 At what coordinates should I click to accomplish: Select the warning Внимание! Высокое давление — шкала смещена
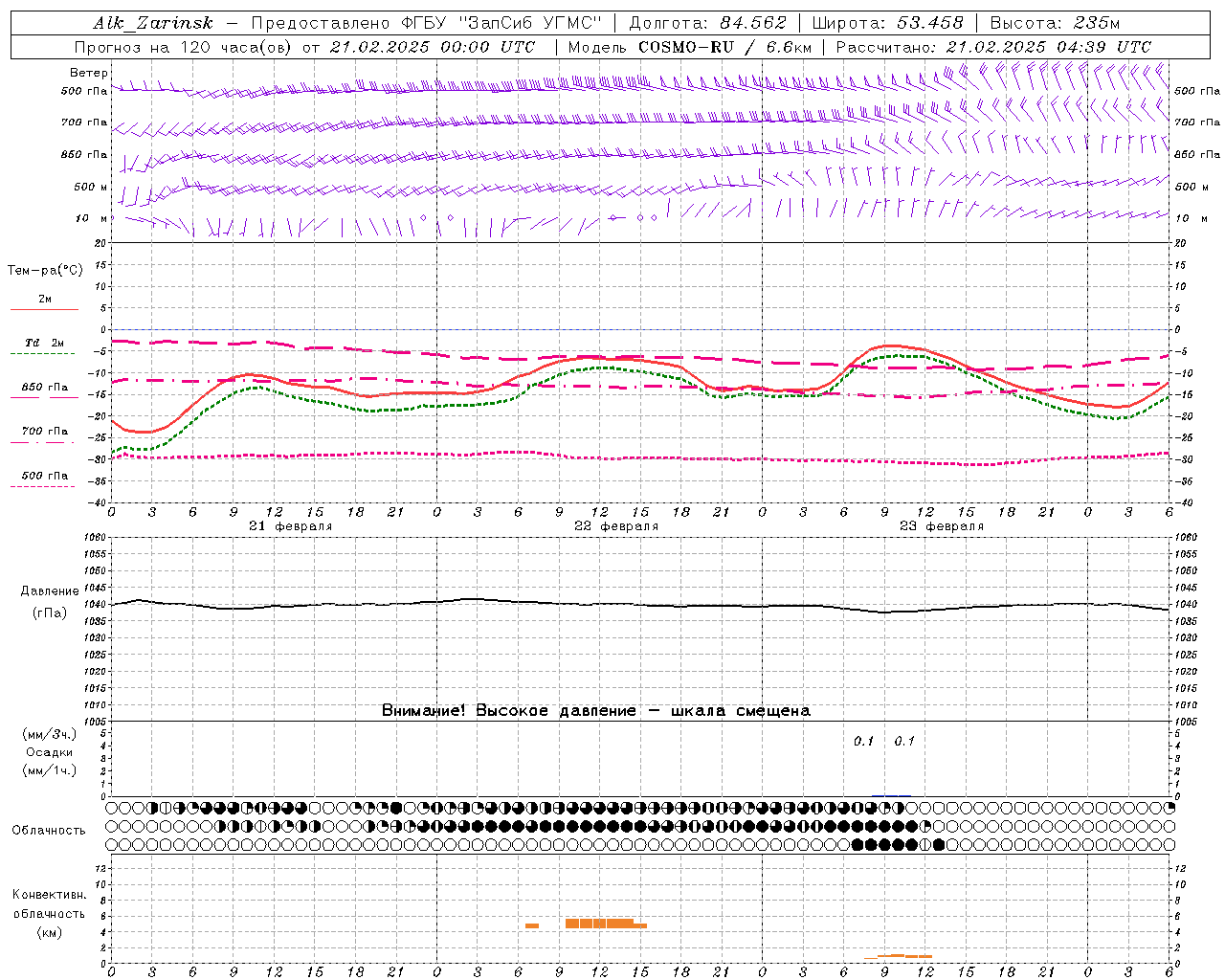[596, 711]
